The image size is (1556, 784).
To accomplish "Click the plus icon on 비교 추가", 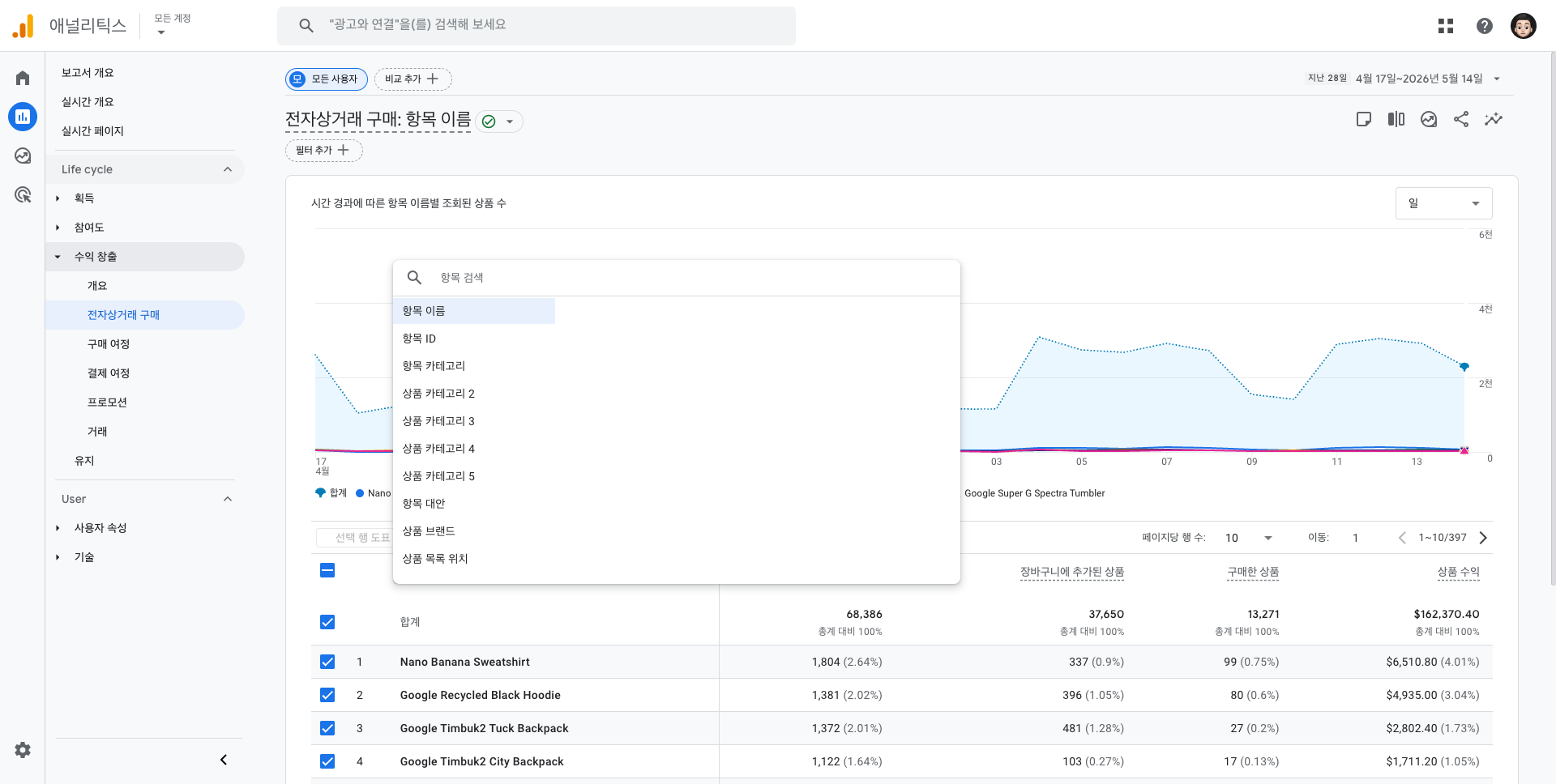I will (433, 79).
